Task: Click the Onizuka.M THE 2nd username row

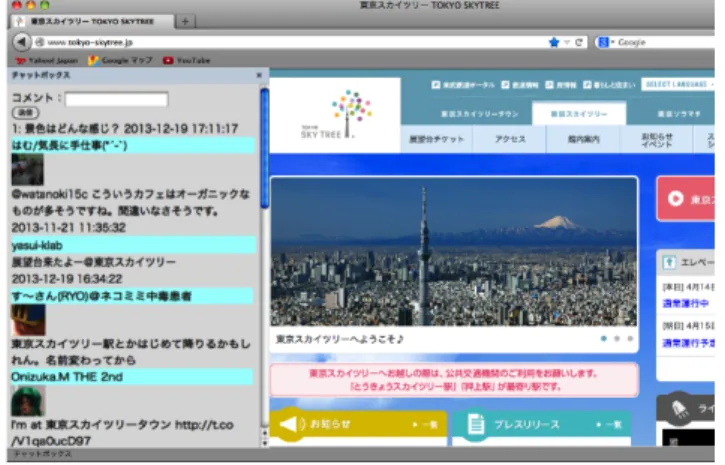Action: [132, 377]
